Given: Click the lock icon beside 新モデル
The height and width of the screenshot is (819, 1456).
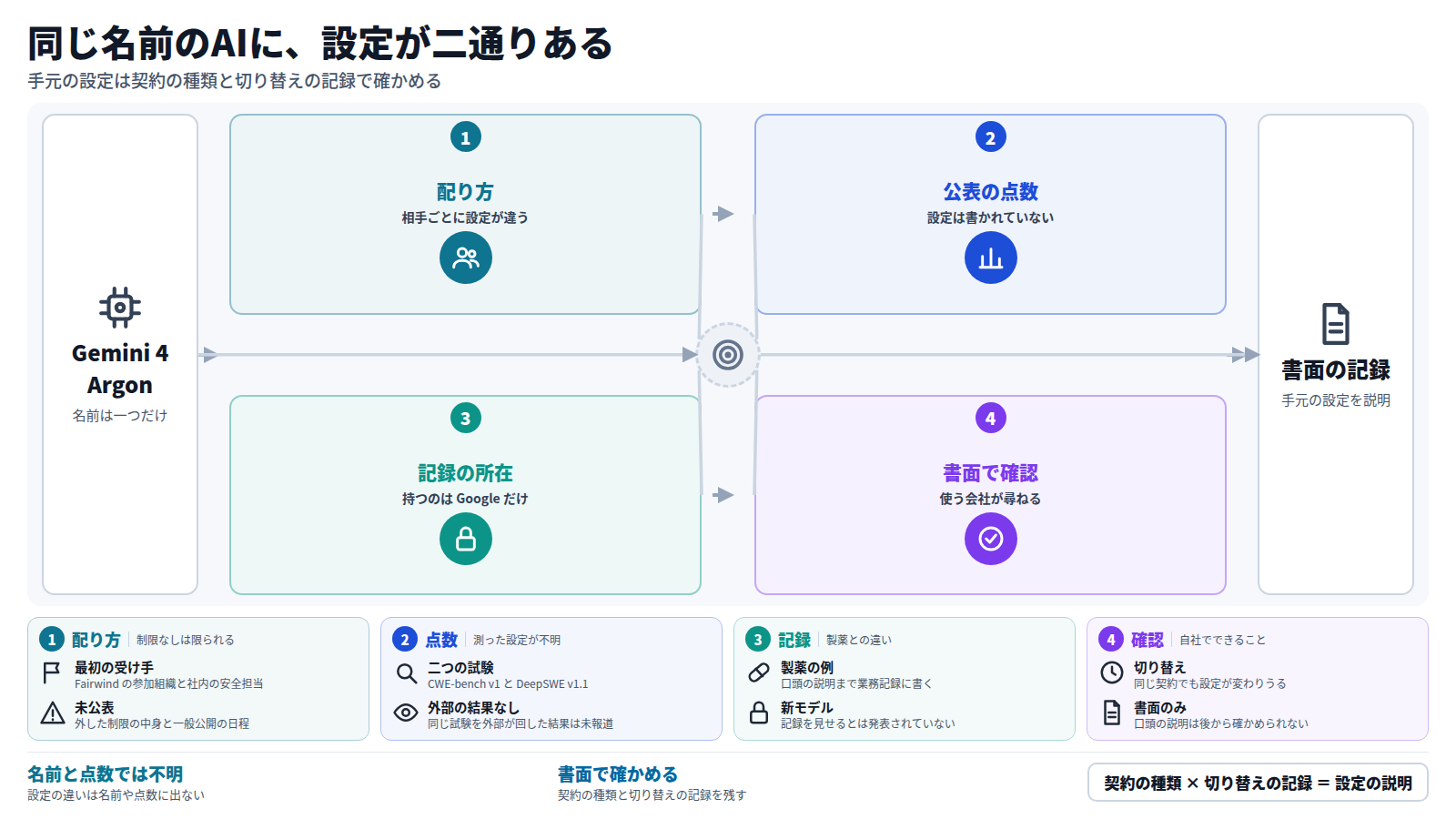Looking at the screenshot, I should click(x=759, y=713).
